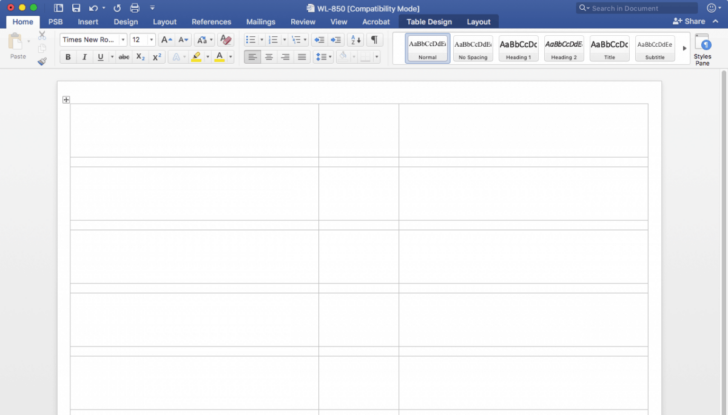728x415 pixels.
Task: Apply the Heading 2 style
Action: [x=564, y=48]
